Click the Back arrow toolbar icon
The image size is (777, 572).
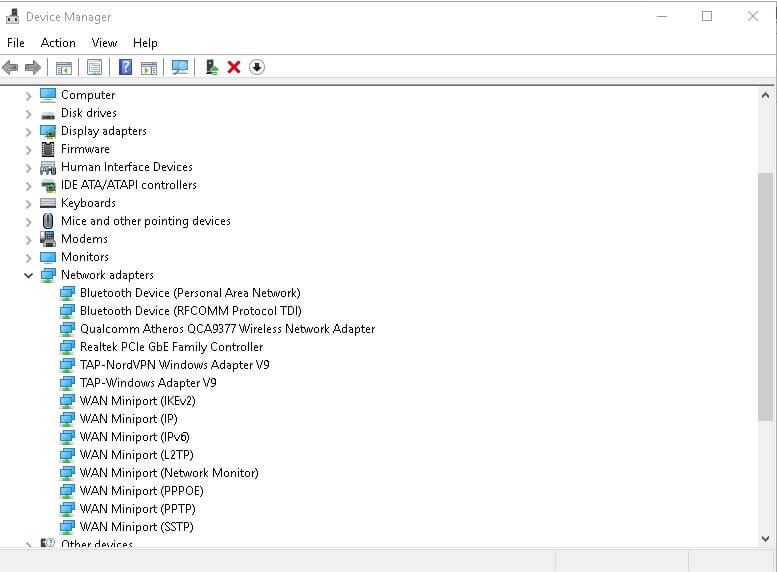pos(10,67)
